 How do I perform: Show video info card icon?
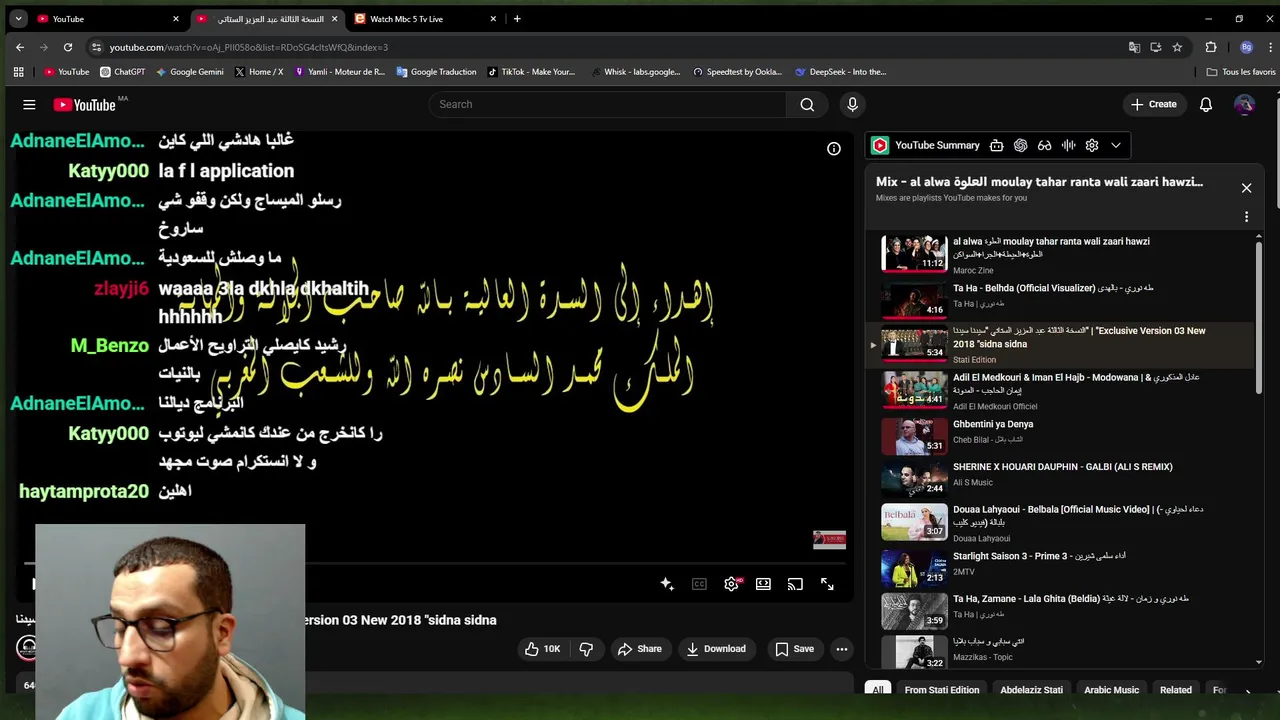click(x=834, y=149)
